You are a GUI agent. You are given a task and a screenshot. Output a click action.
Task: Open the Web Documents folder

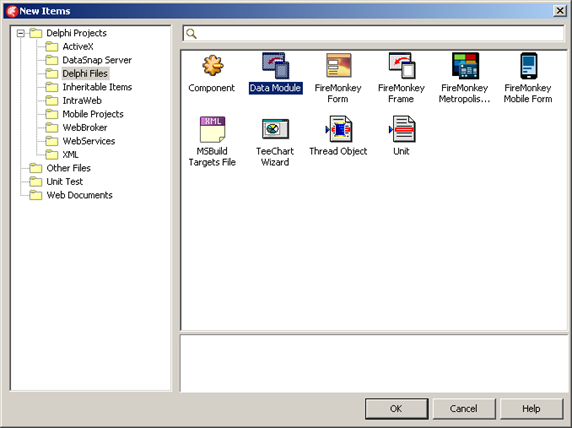point(79,195)
